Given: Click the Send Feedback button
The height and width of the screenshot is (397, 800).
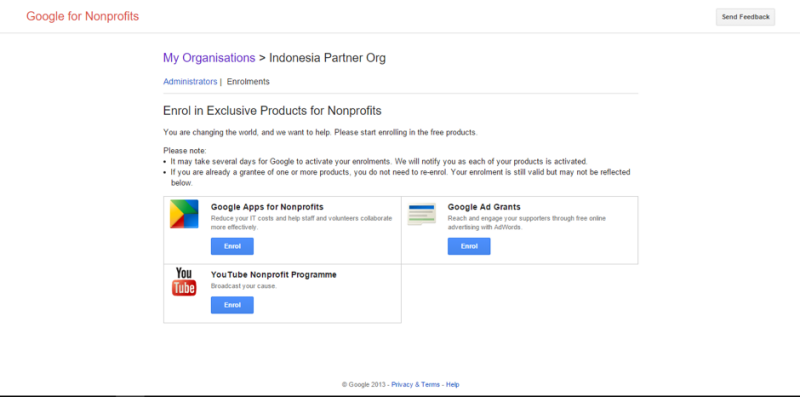Looking at the screenshot, I should pos(745,17).
